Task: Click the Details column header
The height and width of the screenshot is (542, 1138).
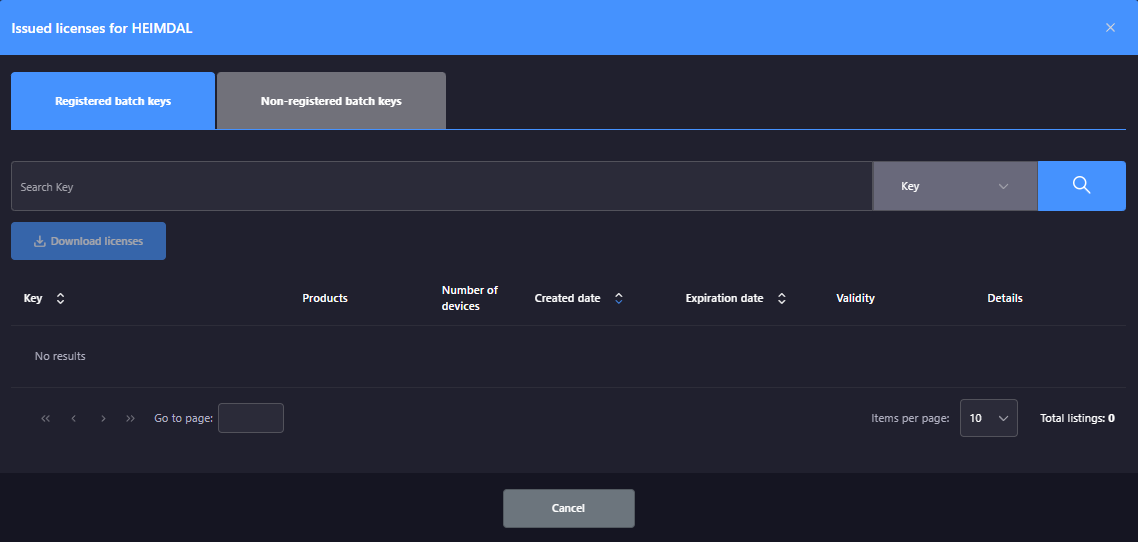Action: tap(1005, 298)
